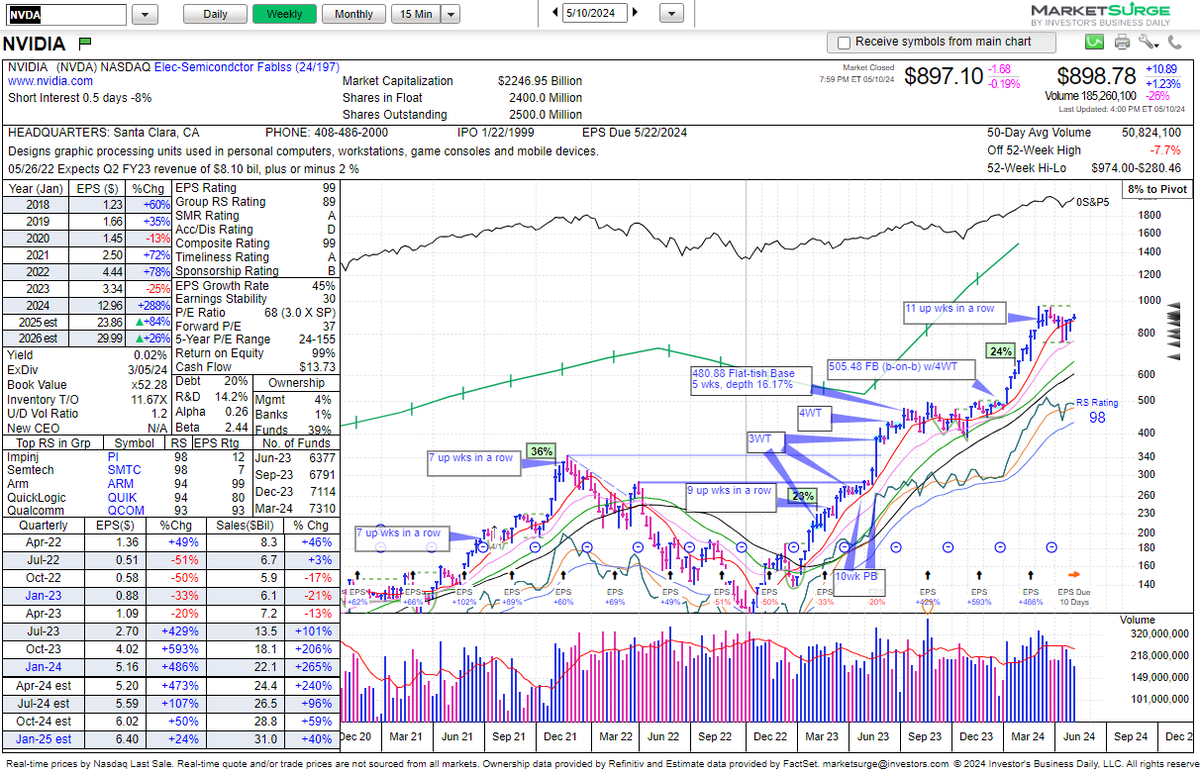This screenshot has width=1200, height=774.
Task: Click the 2025 est annual EPS row
Action: coord(86,323)
